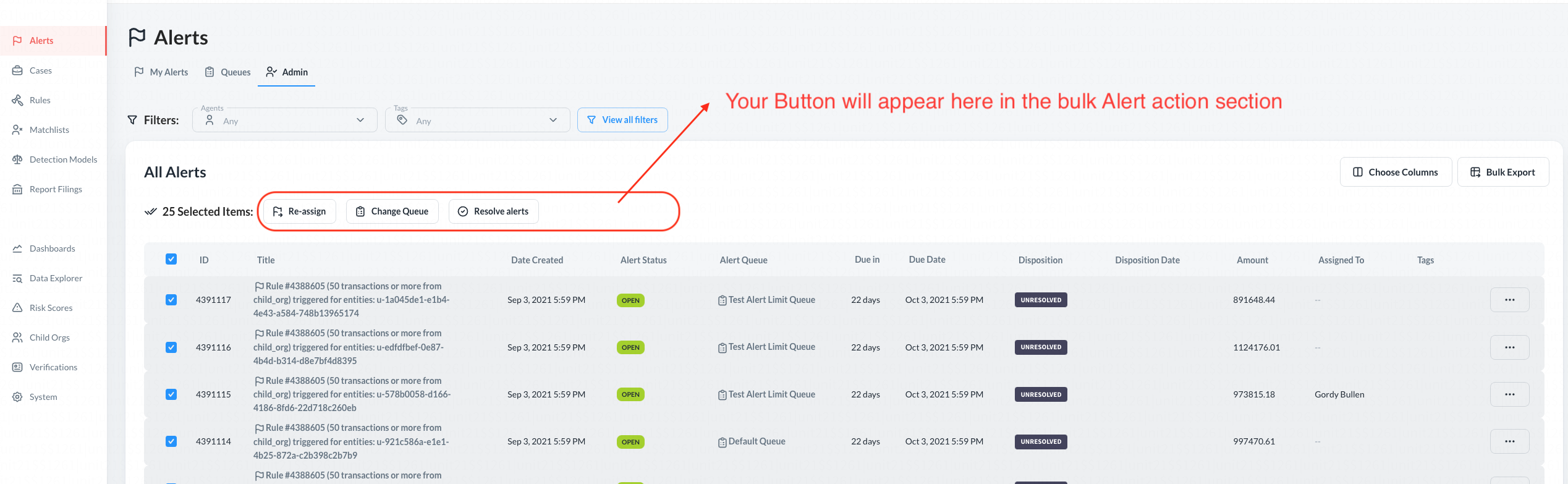Image resolution: width=1568 pixels, height=484 pixels.
Task: Click the Filters funnel icon
Action: click(132, 120)
